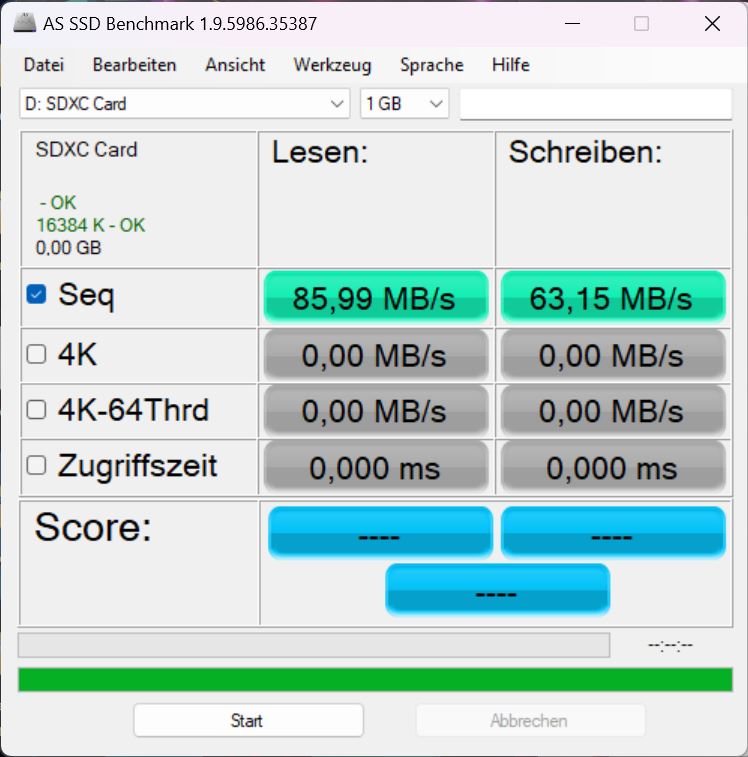748x757 pixels.
Task: Click the Start button
Action: tap(248, 720)
